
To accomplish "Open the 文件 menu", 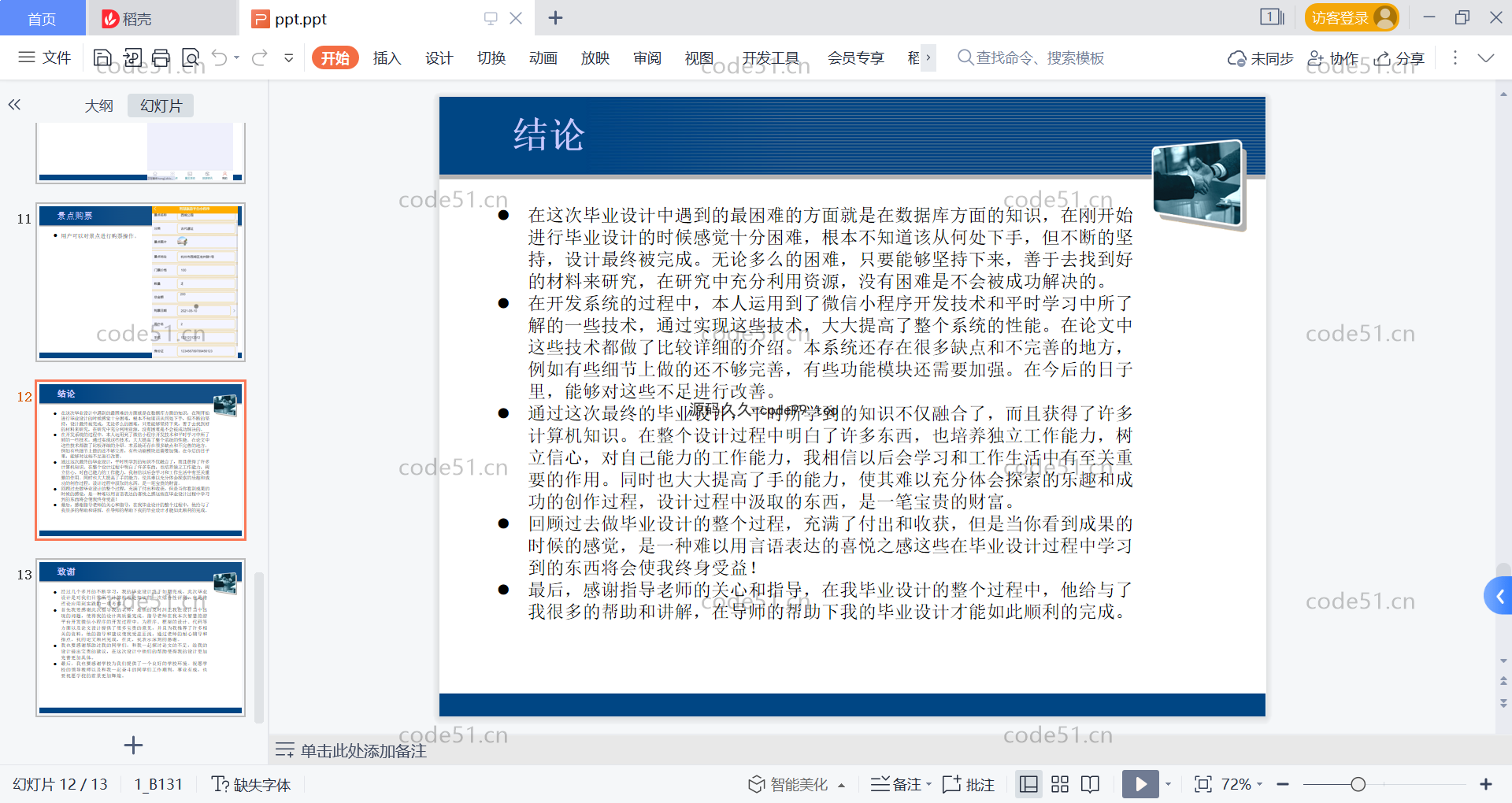I will [45, 57].
